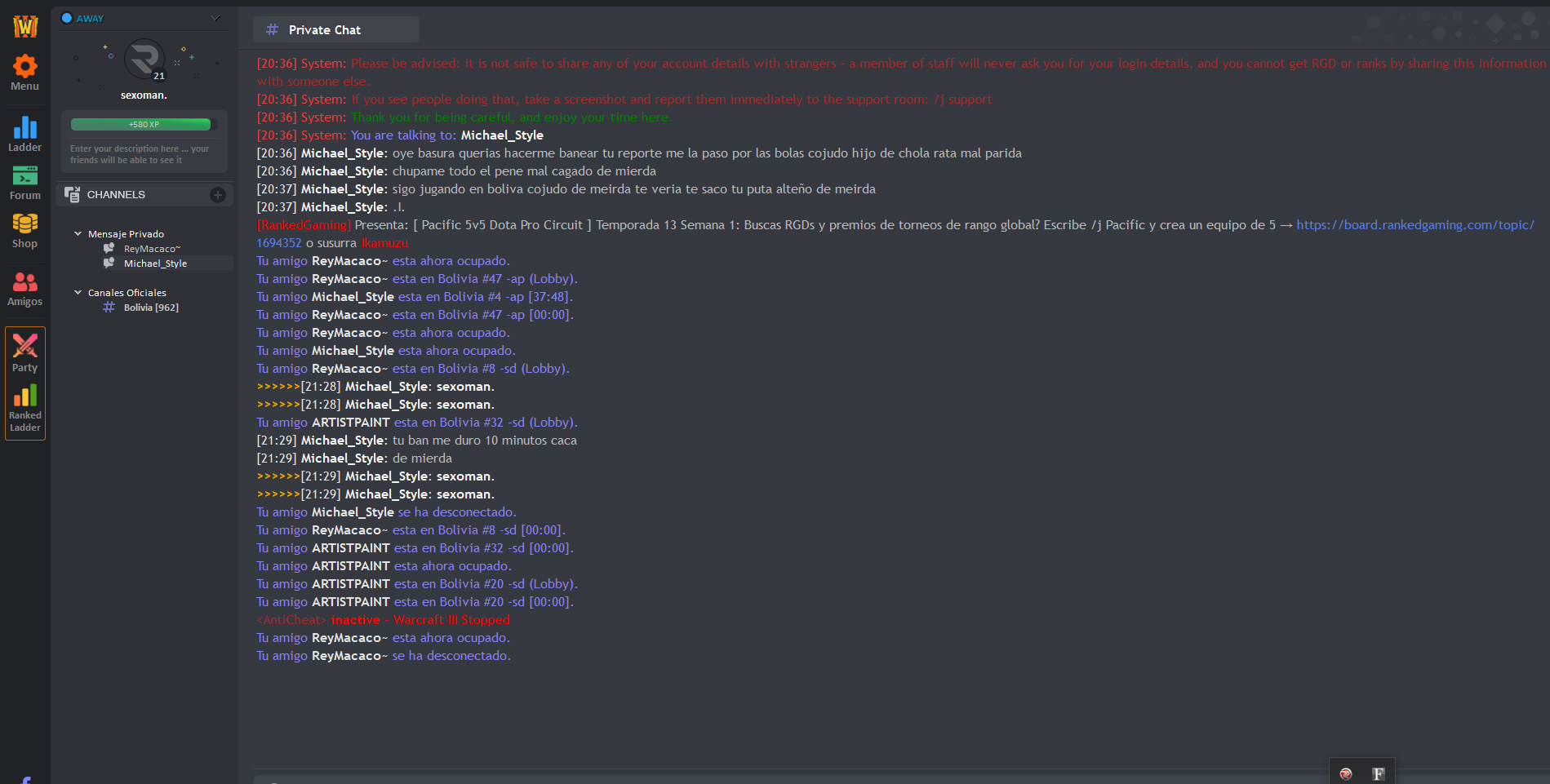
Task: Collapse the Canales Oficiales group
Action: pos(78,293)
